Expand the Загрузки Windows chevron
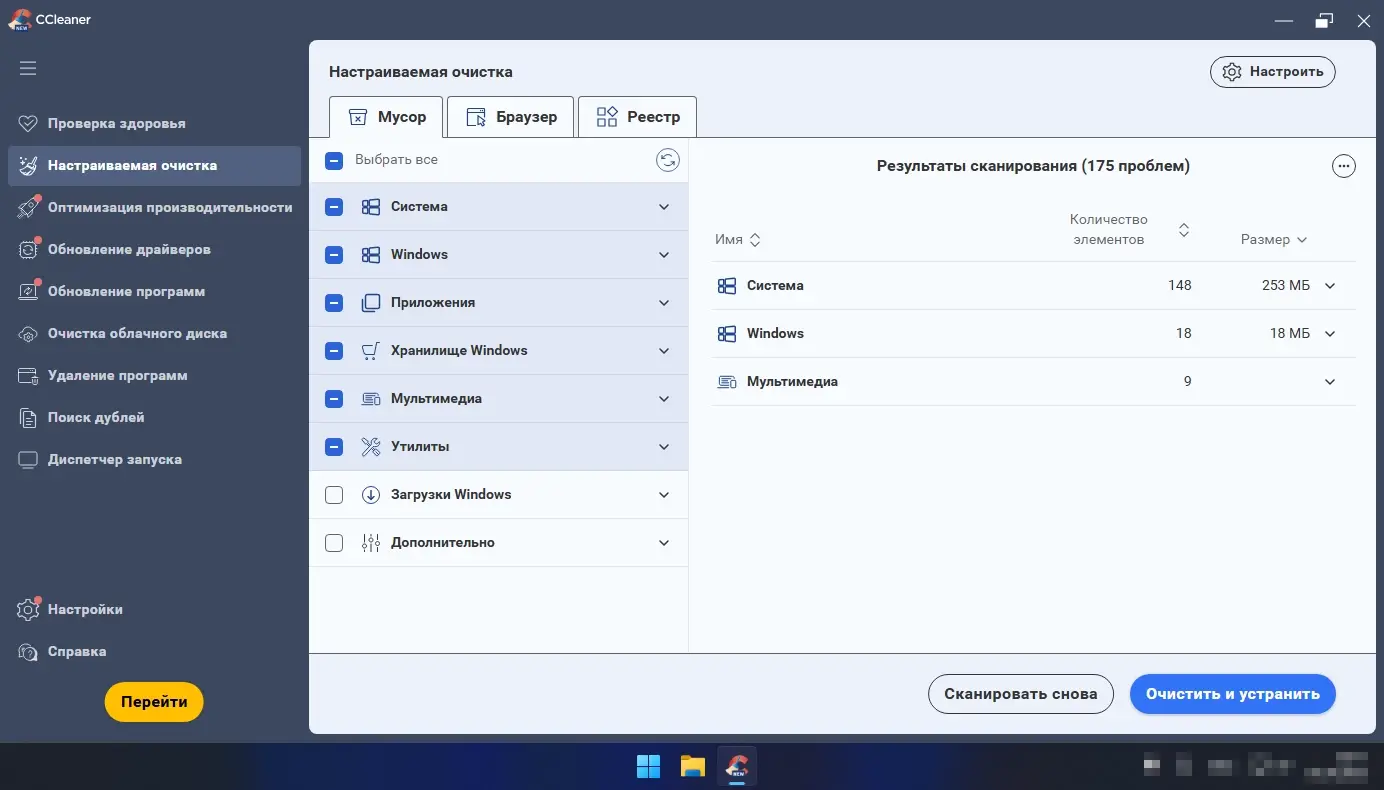Screen dimensions: 1384x790 pyautogui.click(x=664, y=495)
